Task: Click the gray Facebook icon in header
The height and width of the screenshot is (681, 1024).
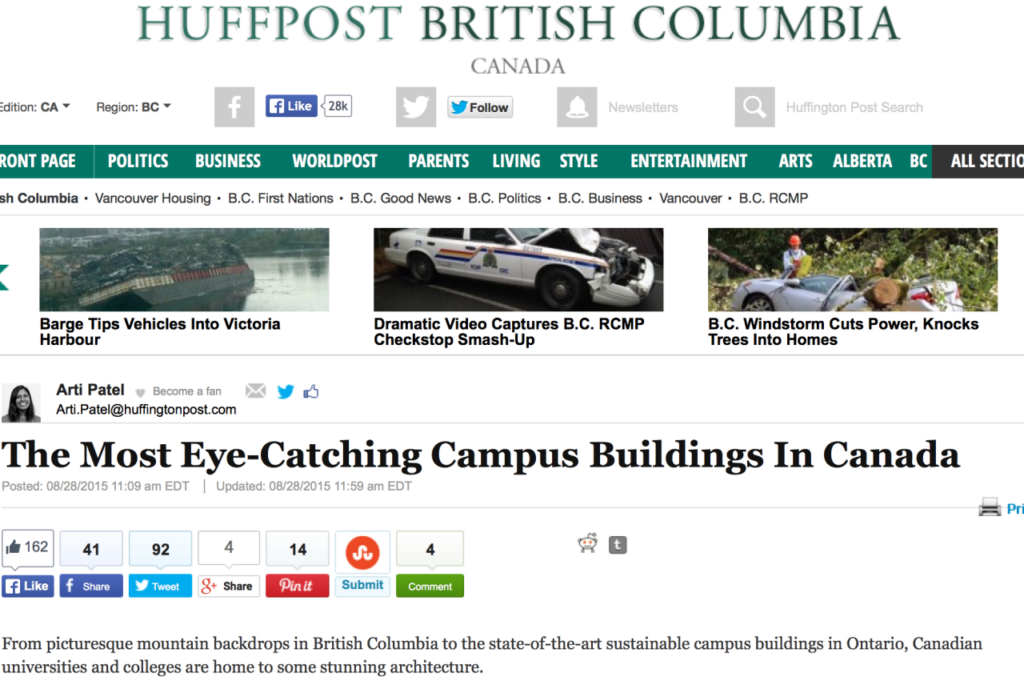Action: (234, 106)
